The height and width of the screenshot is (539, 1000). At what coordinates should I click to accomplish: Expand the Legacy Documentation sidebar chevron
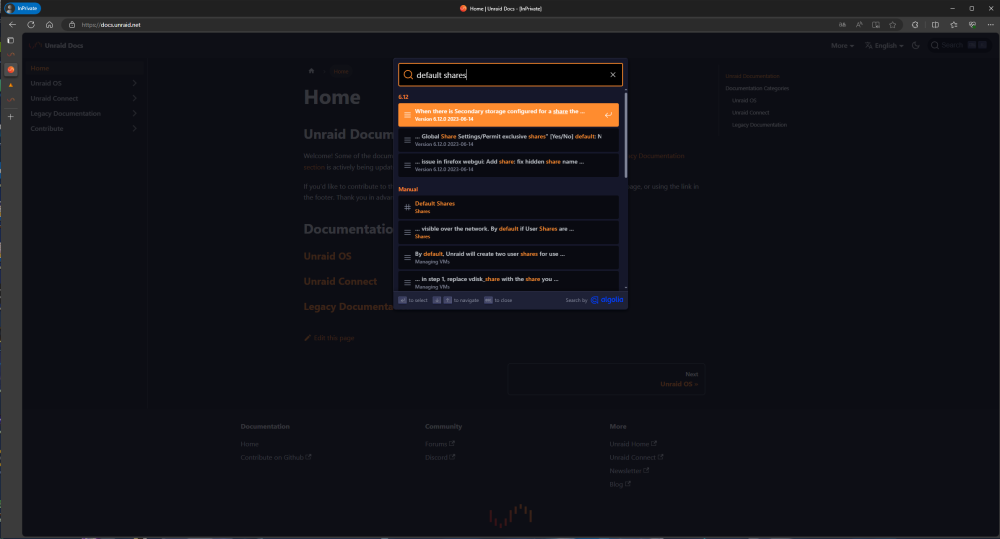click(x=135, y=114)
